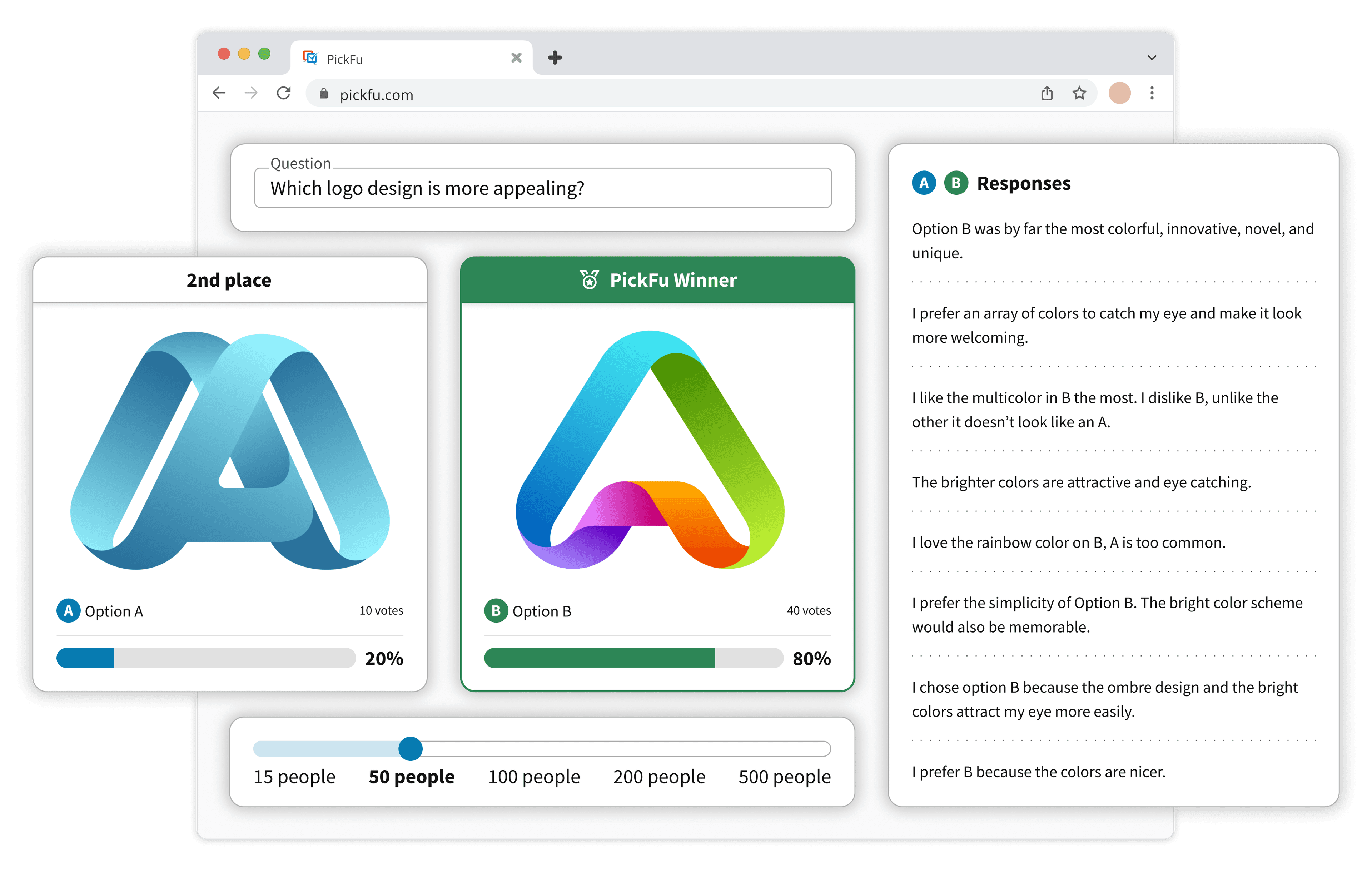Image resolution: width=1372 pixels, height=872 pixels.
Task: Reload the pickfu.com page
Action: [284, 93]
